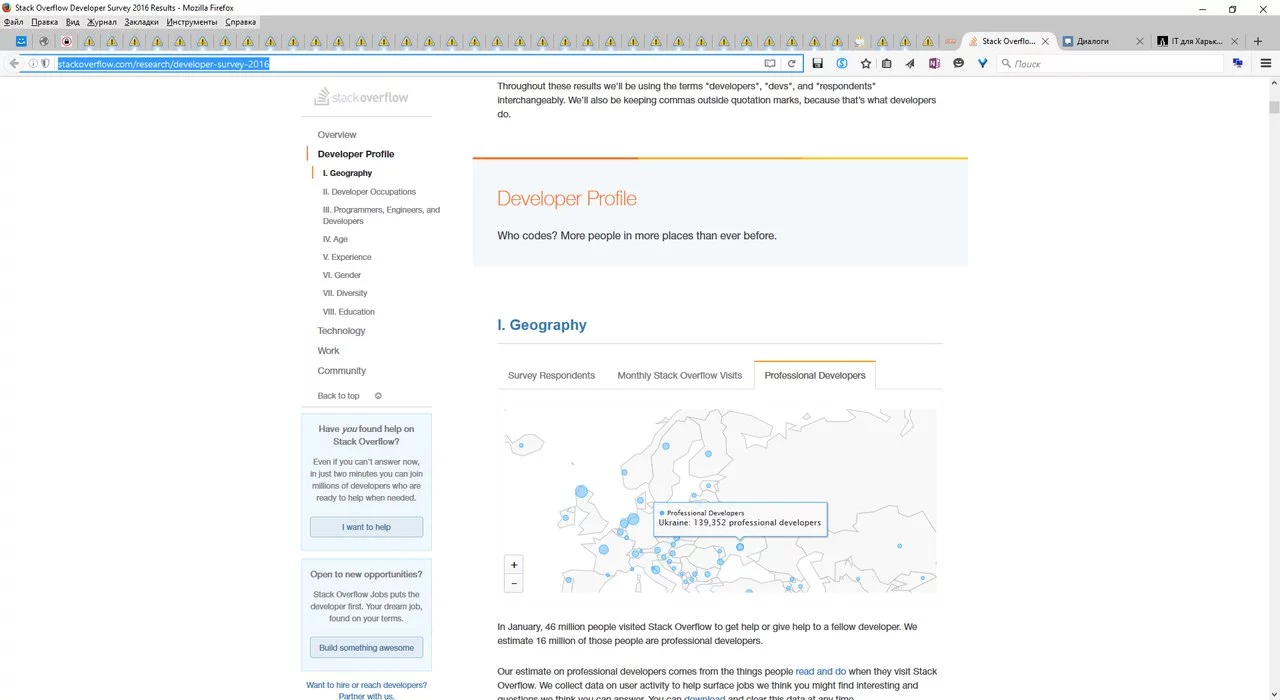Click the floppy disk save icon
Screen dimensions: 1280x700
pos(817,63)
